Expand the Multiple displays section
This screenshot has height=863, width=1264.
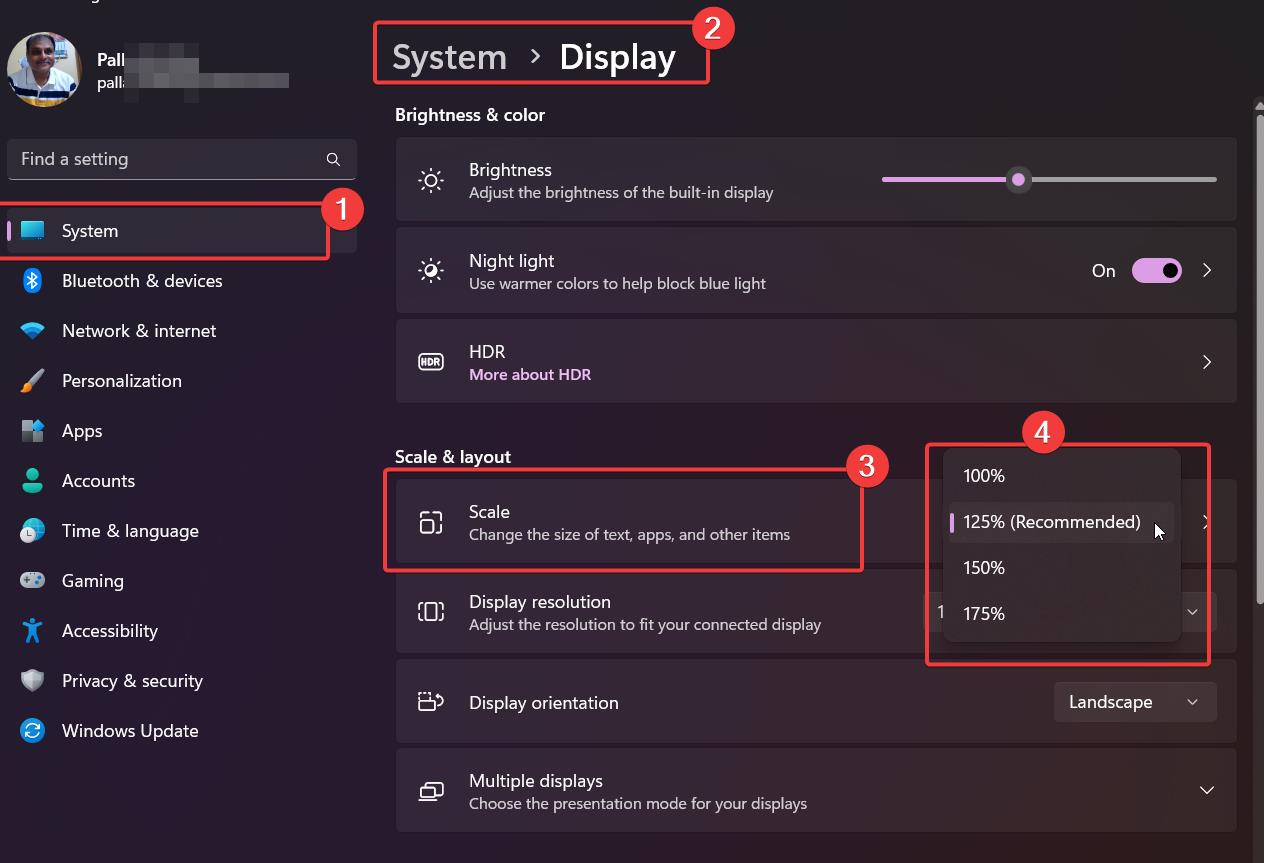1206,790
